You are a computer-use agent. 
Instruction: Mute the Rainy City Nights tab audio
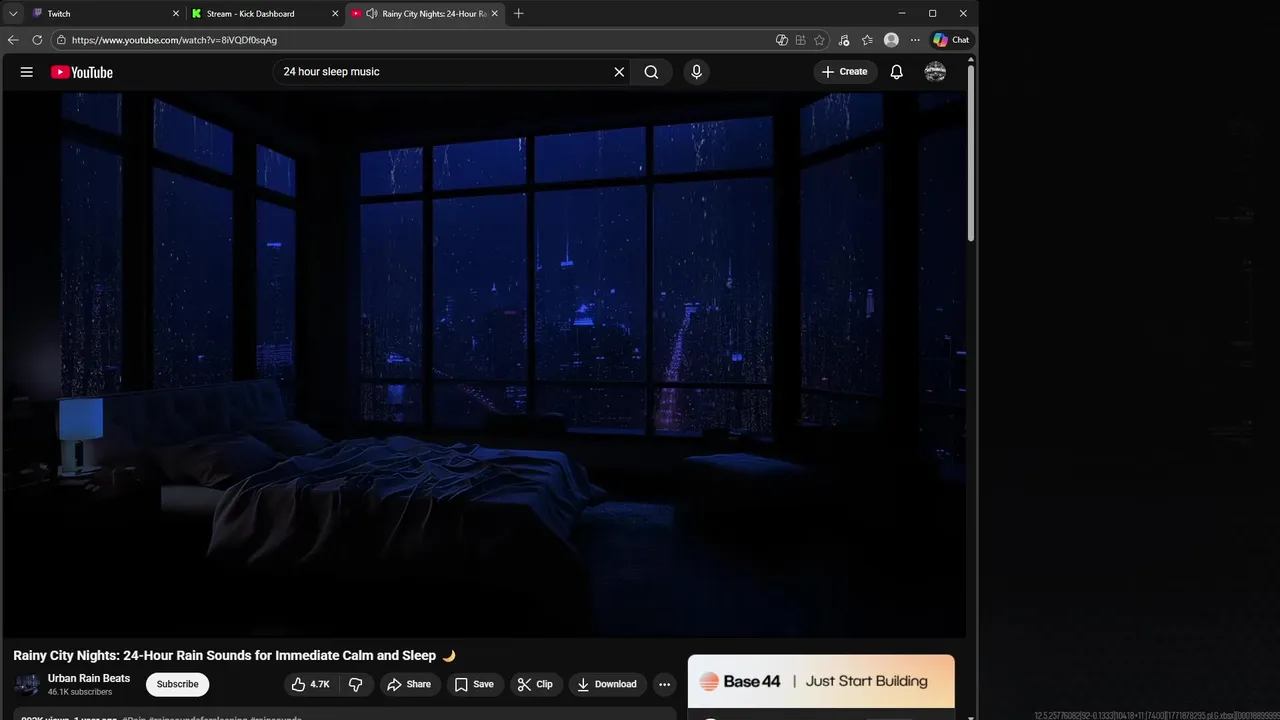pyautogui.click(x=371, y=14)
